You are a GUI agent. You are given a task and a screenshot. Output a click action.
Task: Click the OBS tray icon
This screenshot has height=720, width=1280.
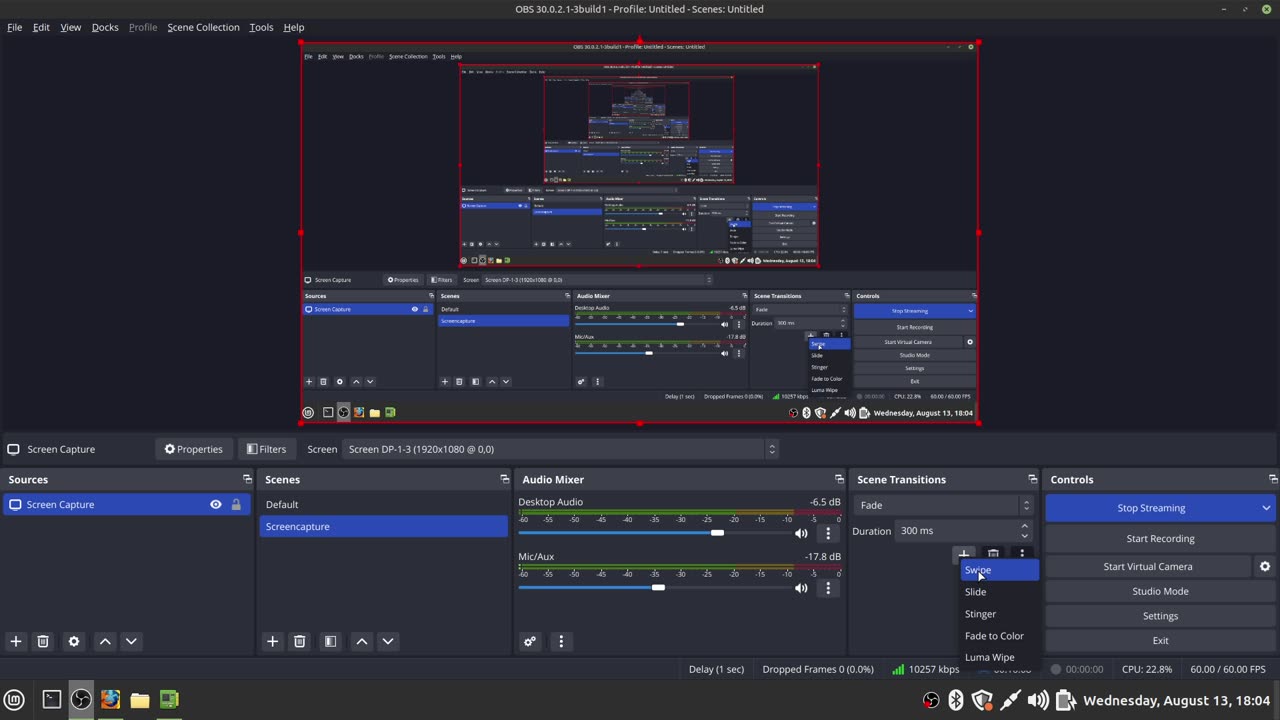(x=931, y=700)
